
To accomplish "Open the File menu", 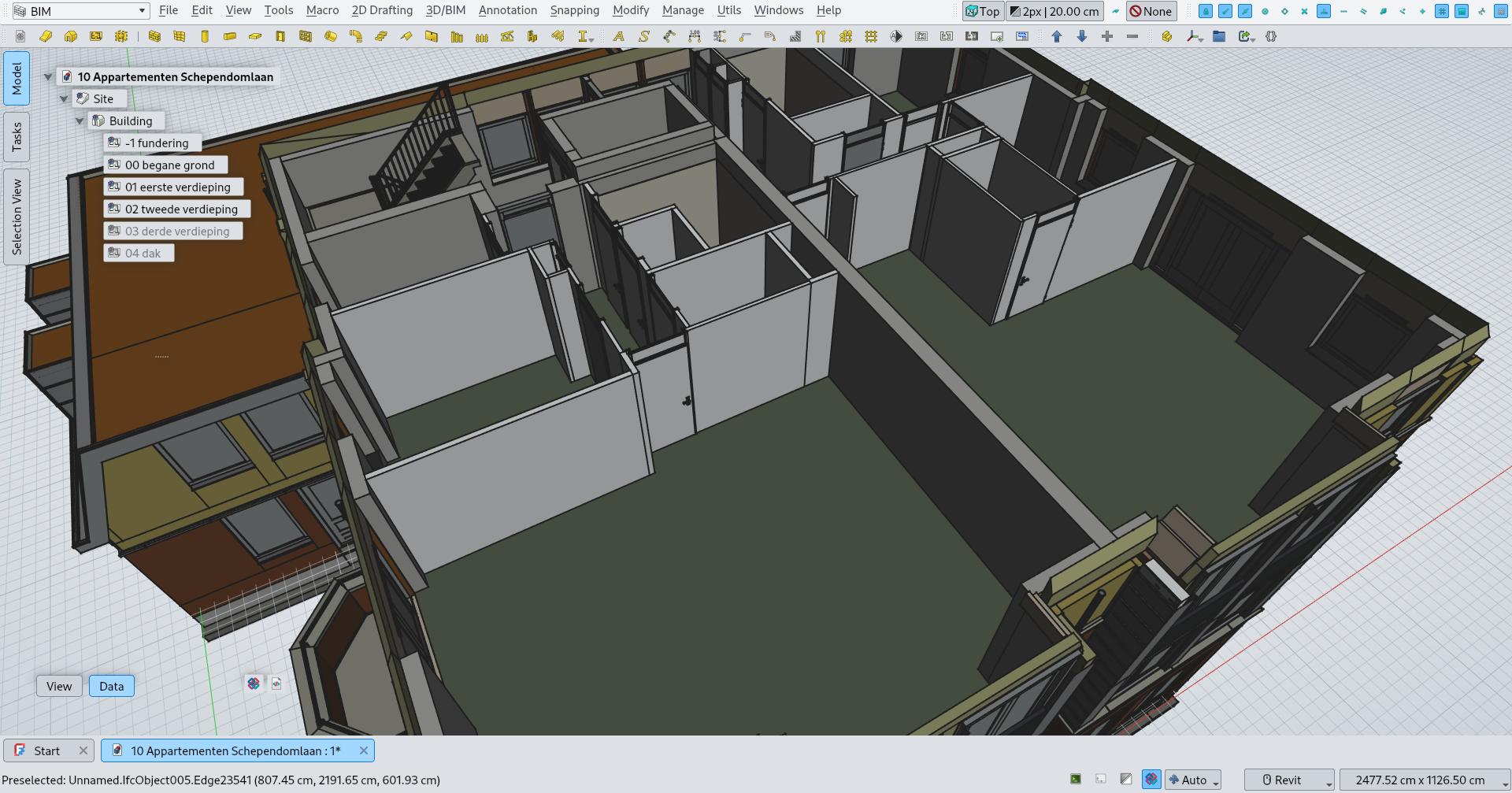I will [169, 10].
